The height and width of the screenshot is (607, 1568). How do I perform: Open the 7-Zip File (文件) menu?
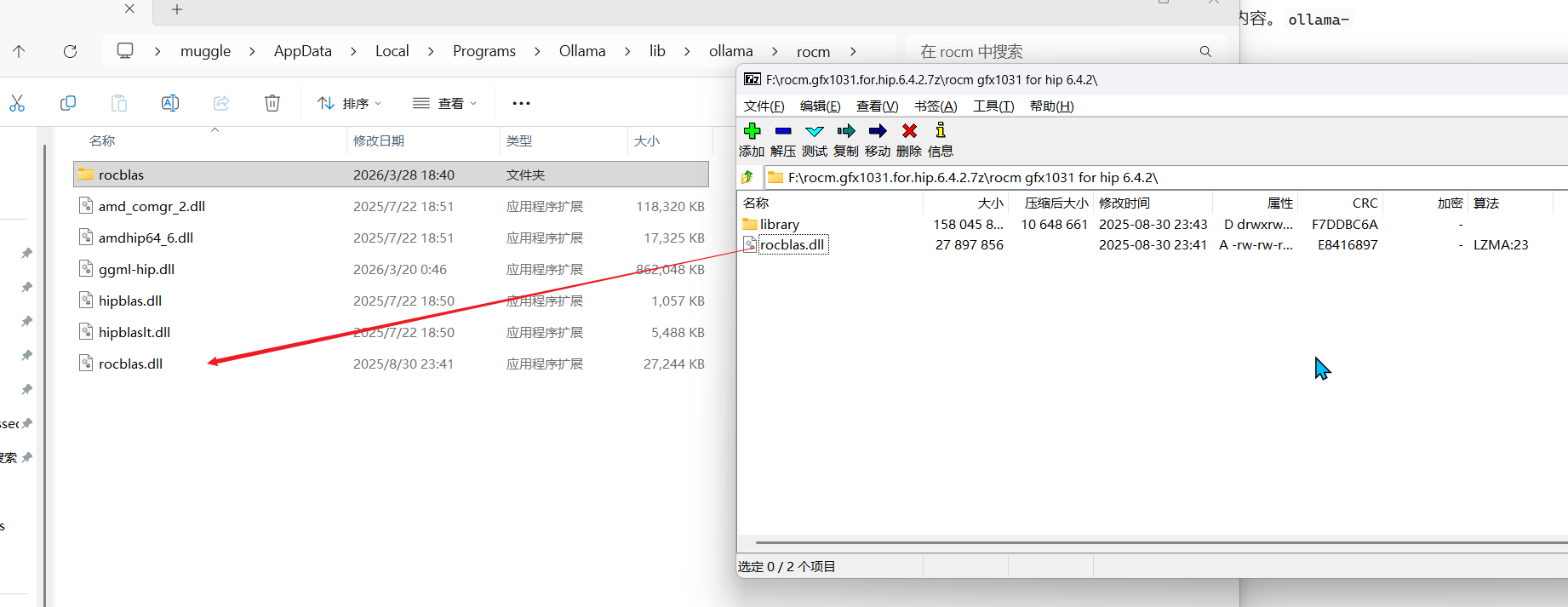(x=764, y=106)
